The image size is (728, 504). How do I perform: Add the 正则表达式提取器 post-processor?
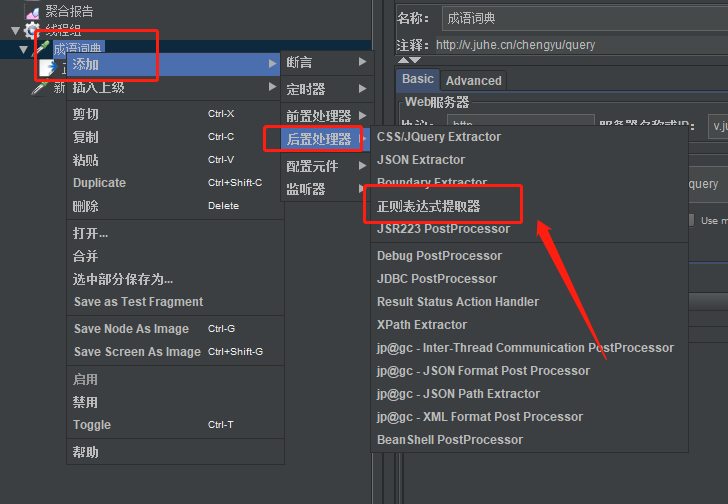[529, 206]
